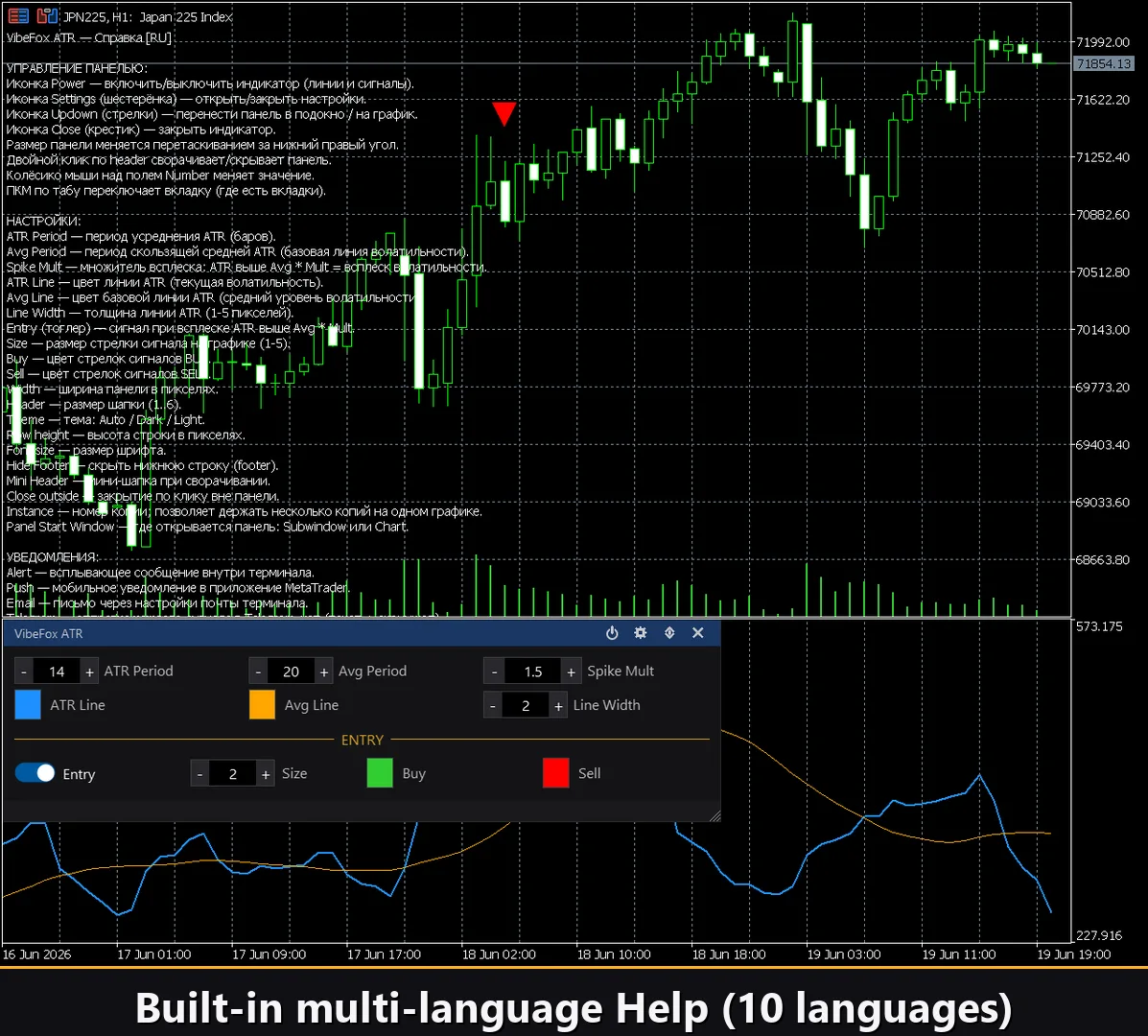Click the 'УВЕДОМЛЕНИЯ:' help section heading

point(52,557)
